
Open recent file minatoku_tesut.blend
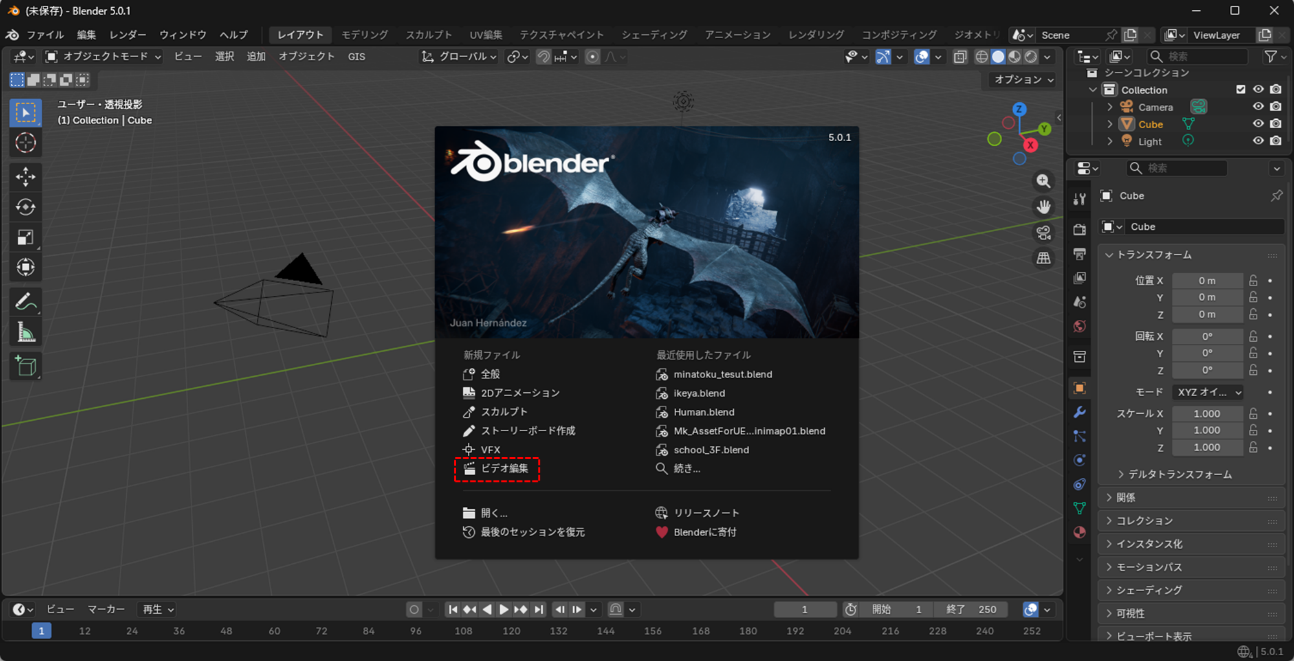pyautogui.click(x=722, y=374)
